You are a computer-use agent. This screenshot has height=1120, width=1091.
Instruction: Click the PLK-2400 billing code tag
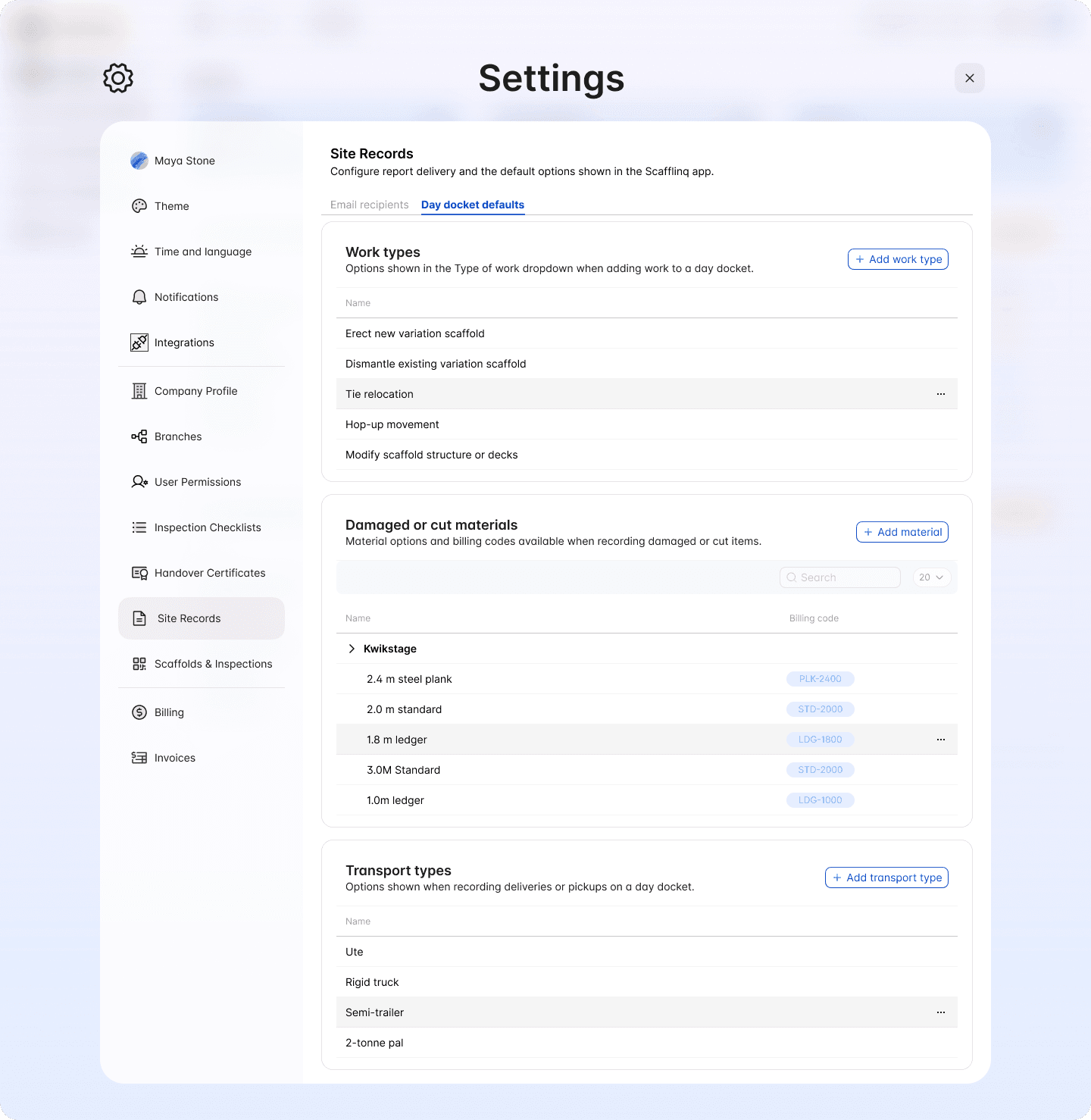click(821, 679)
